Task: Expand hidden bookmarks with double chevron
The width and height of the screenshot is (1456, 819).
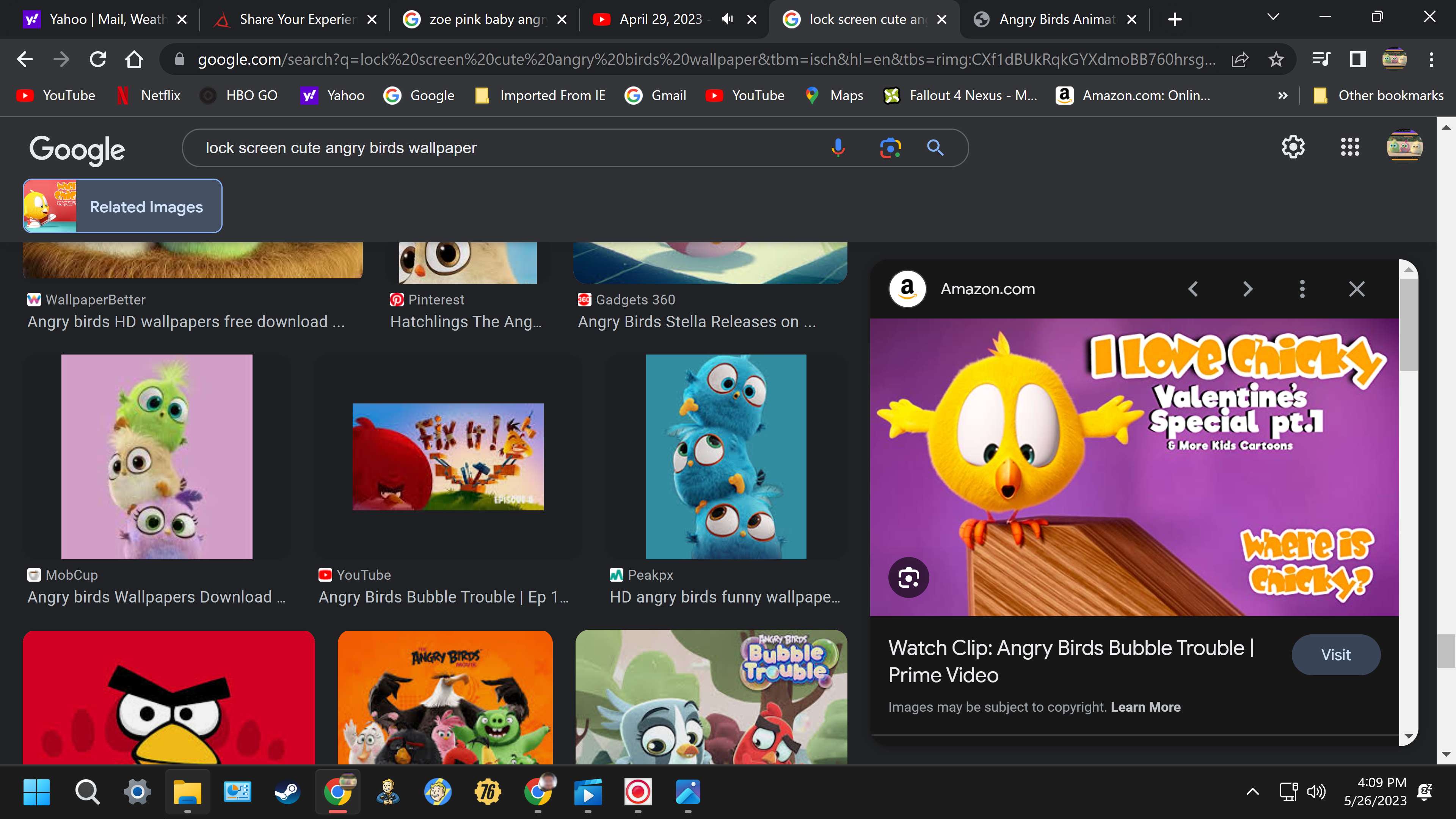Action: 1282,96
